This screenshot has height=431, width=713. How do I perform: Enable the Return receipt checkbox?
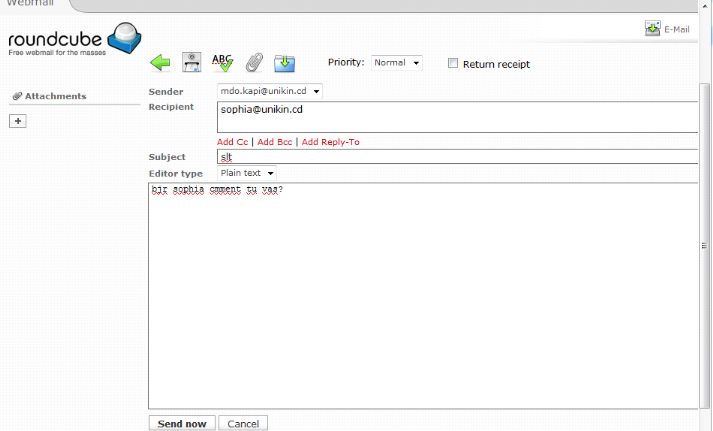[453, 63]
